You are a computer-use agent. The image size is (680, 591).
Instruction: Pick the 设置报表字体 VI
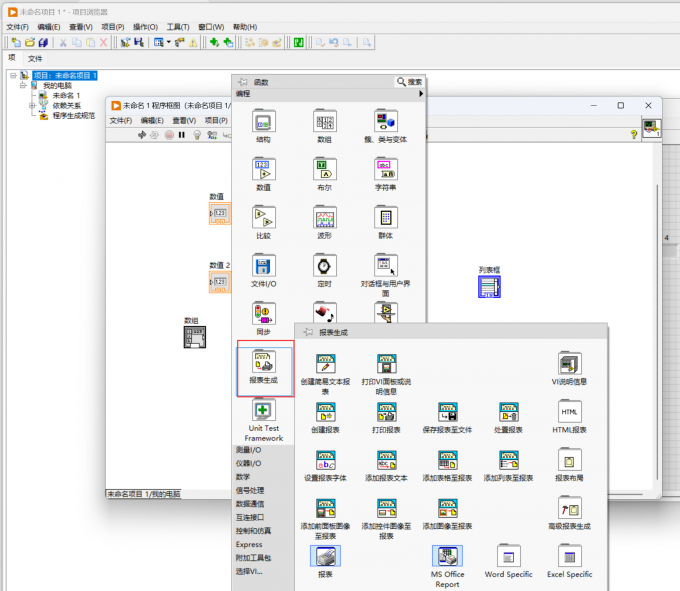click(325, 460)
